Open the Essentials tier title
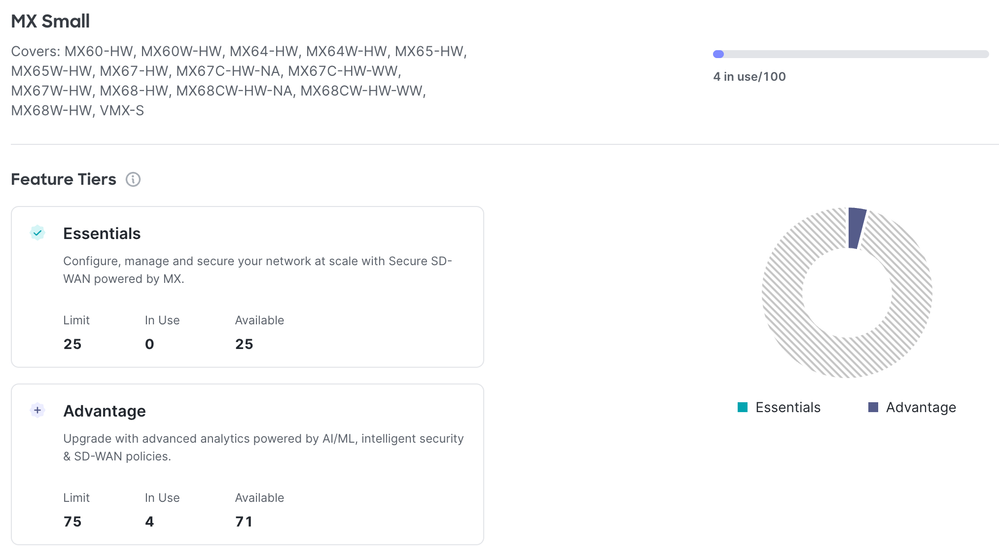 click(x=102, y=233)
